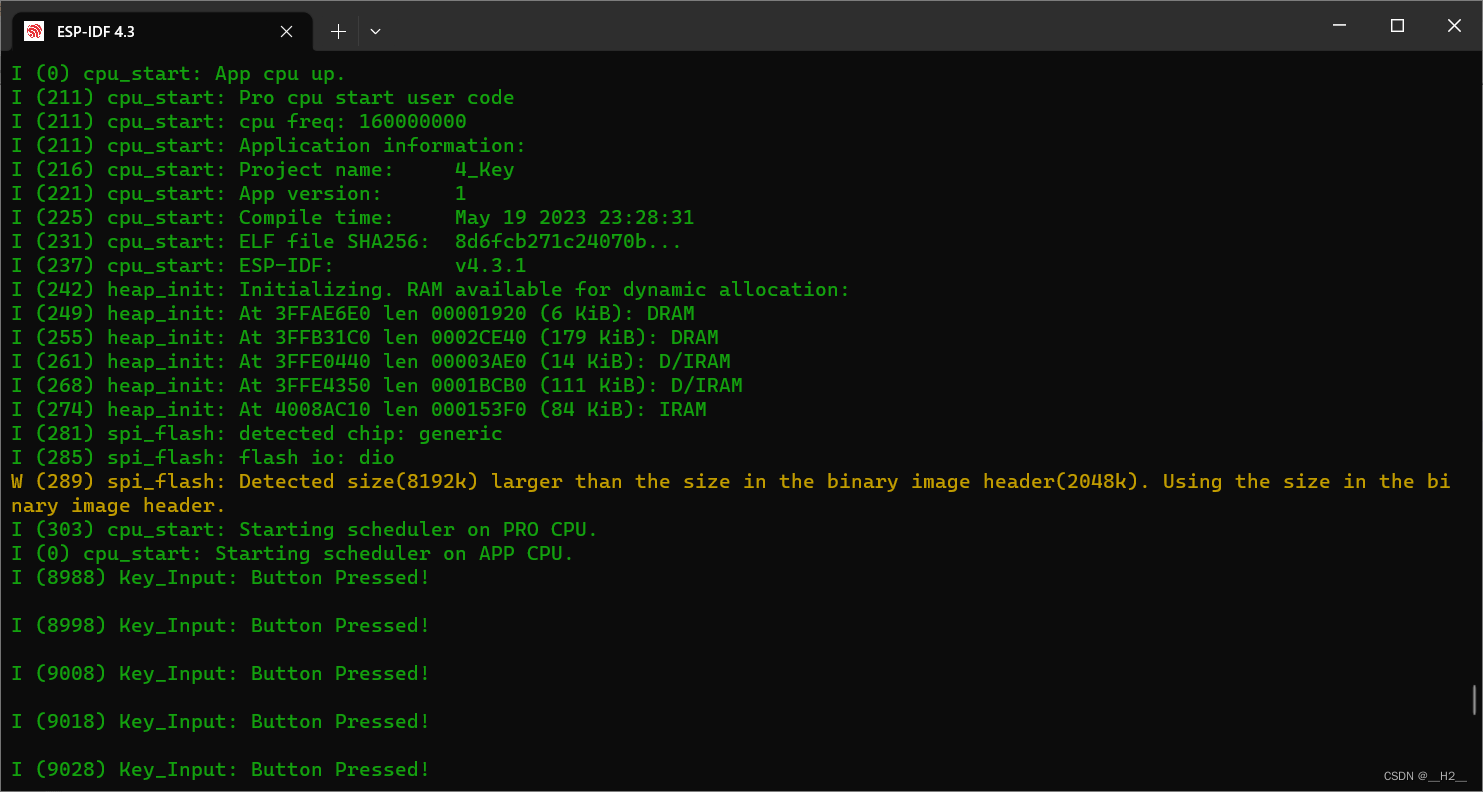This screenshot has width=1483, height=792.
Task: Click the heap line 'At 3FFE0440'
Action: click(x=370, y=361)
